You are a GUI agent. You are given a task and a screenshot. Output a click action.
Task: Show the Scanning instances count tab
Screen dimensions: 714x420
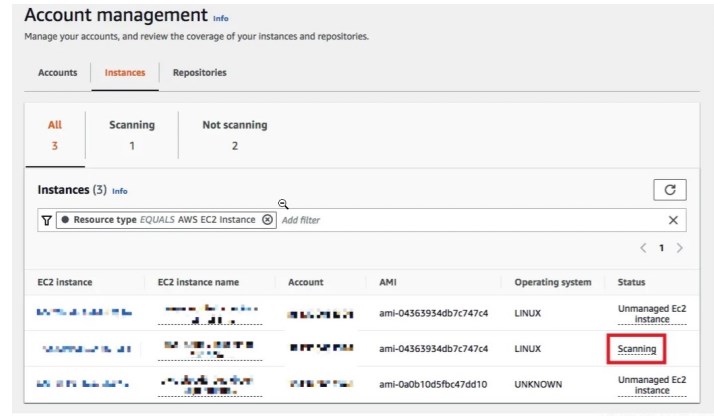coord(131,135)
